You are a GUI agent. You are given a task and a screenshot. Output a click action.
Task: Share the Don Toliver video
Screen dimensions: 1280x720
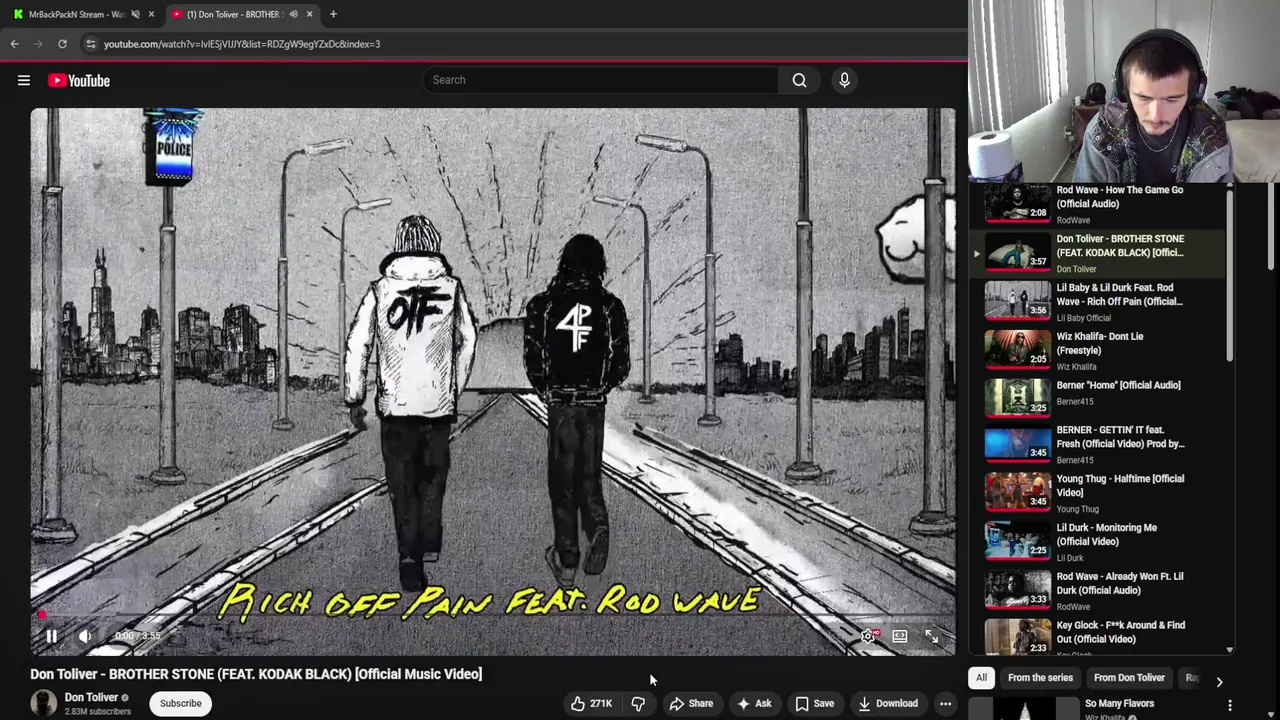pyautogui.click(x=691, y=703)
